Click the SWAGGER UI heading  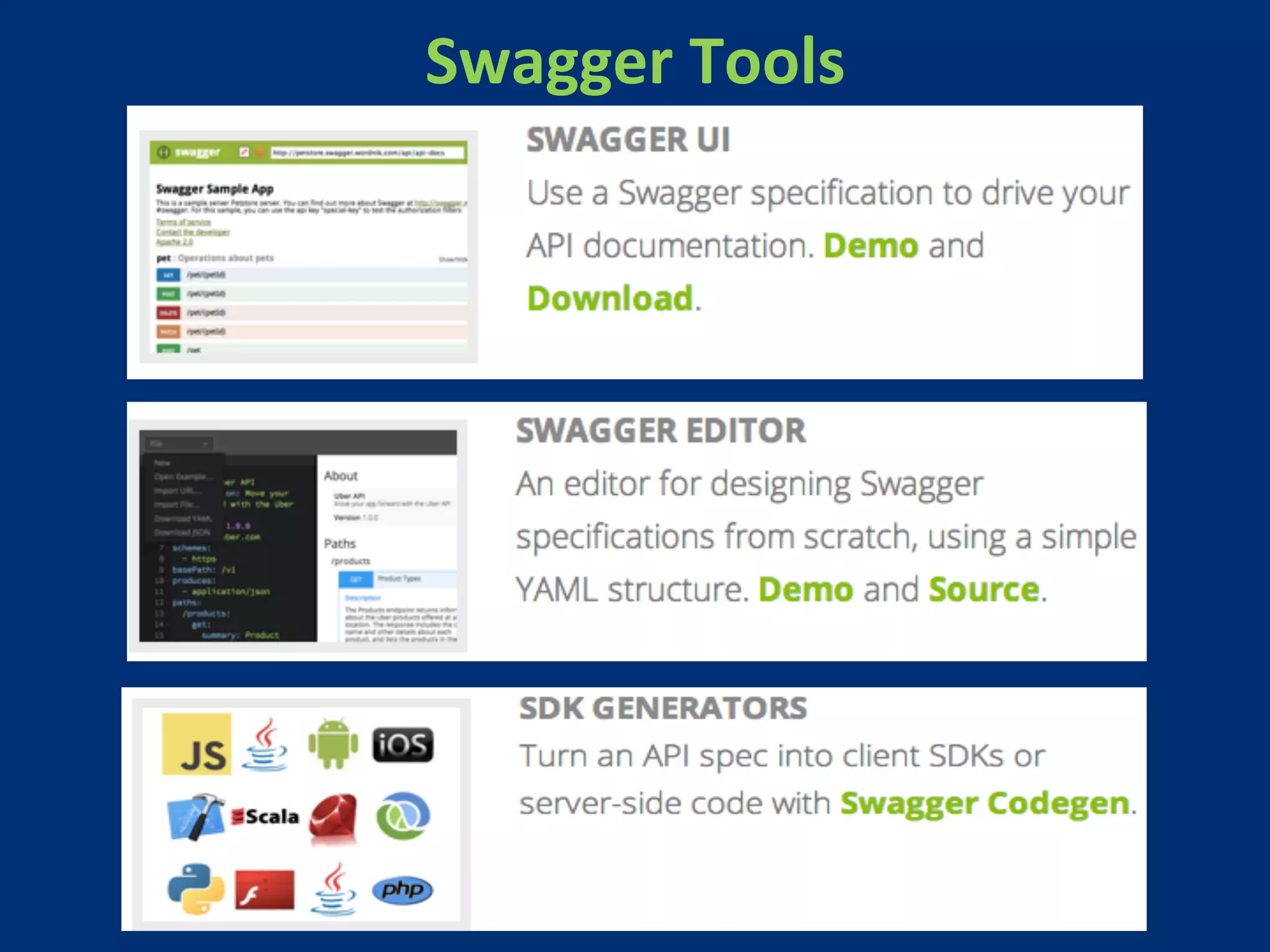[x=628, y=139]
